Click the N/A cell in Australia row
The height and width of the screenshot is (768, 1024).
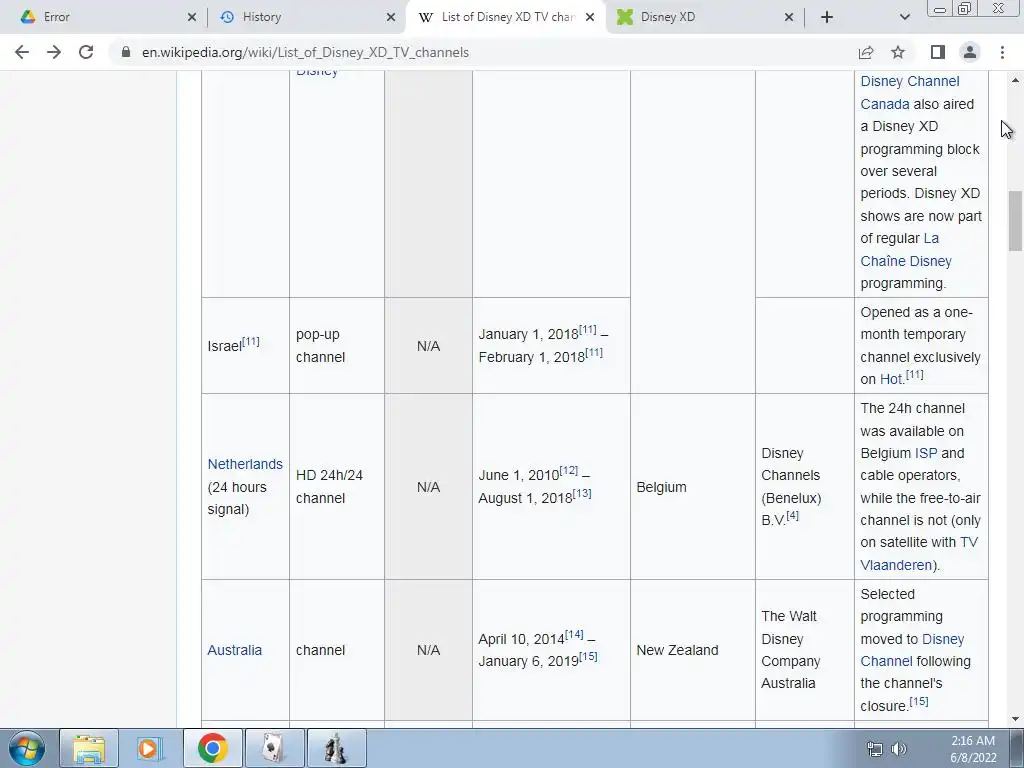(x=428, y=650)
